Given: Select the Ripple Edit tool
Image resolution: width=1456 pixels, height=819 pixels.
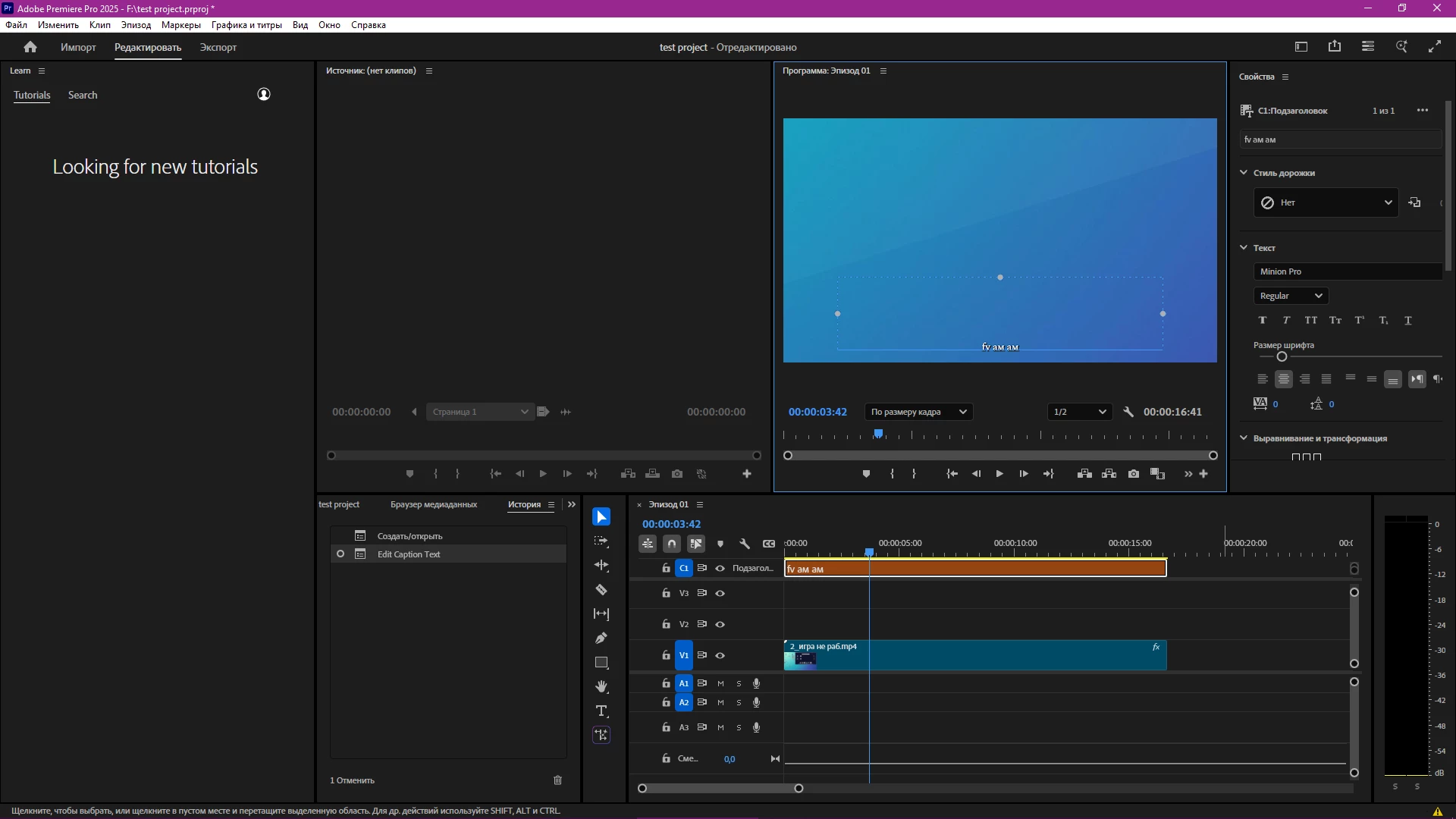Looking at the screenshot, I should click(x=601, y=566).
